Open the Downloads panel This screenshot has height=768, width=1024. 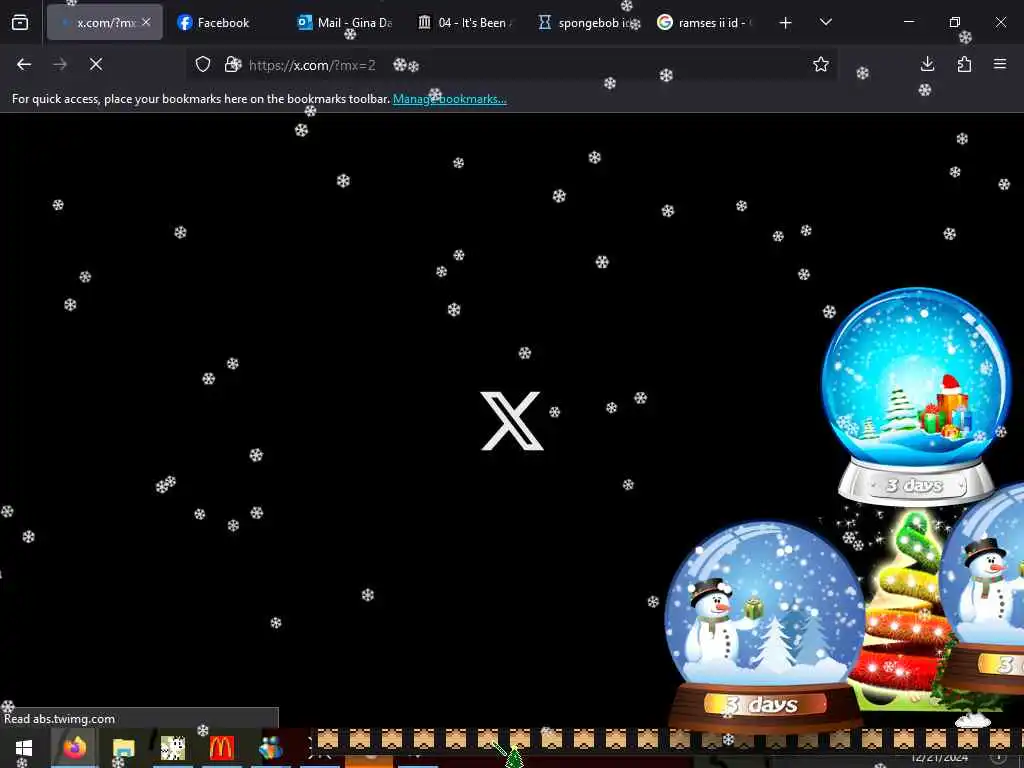927,64
